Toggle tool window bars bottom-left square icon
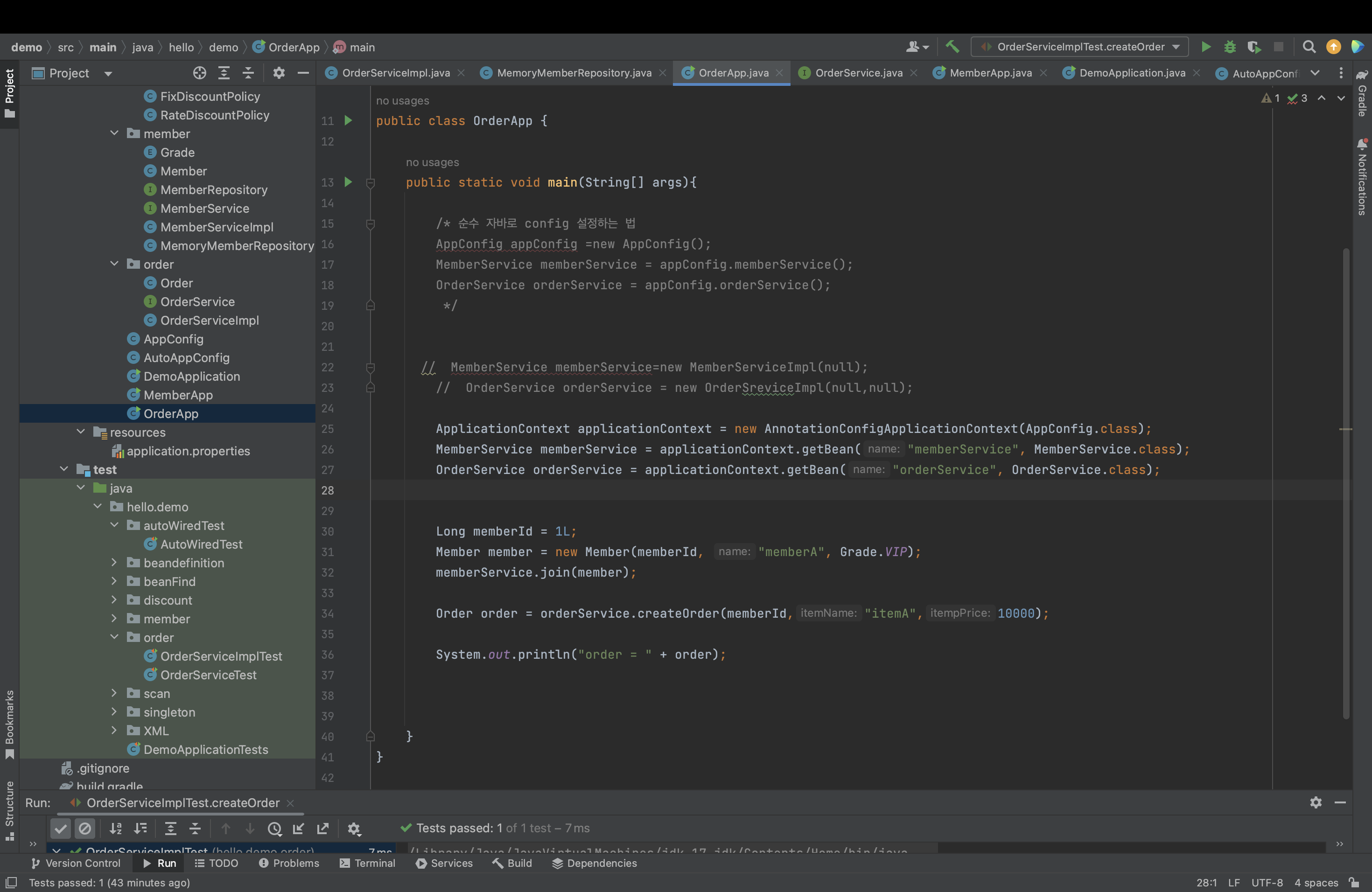 [11, 882]
